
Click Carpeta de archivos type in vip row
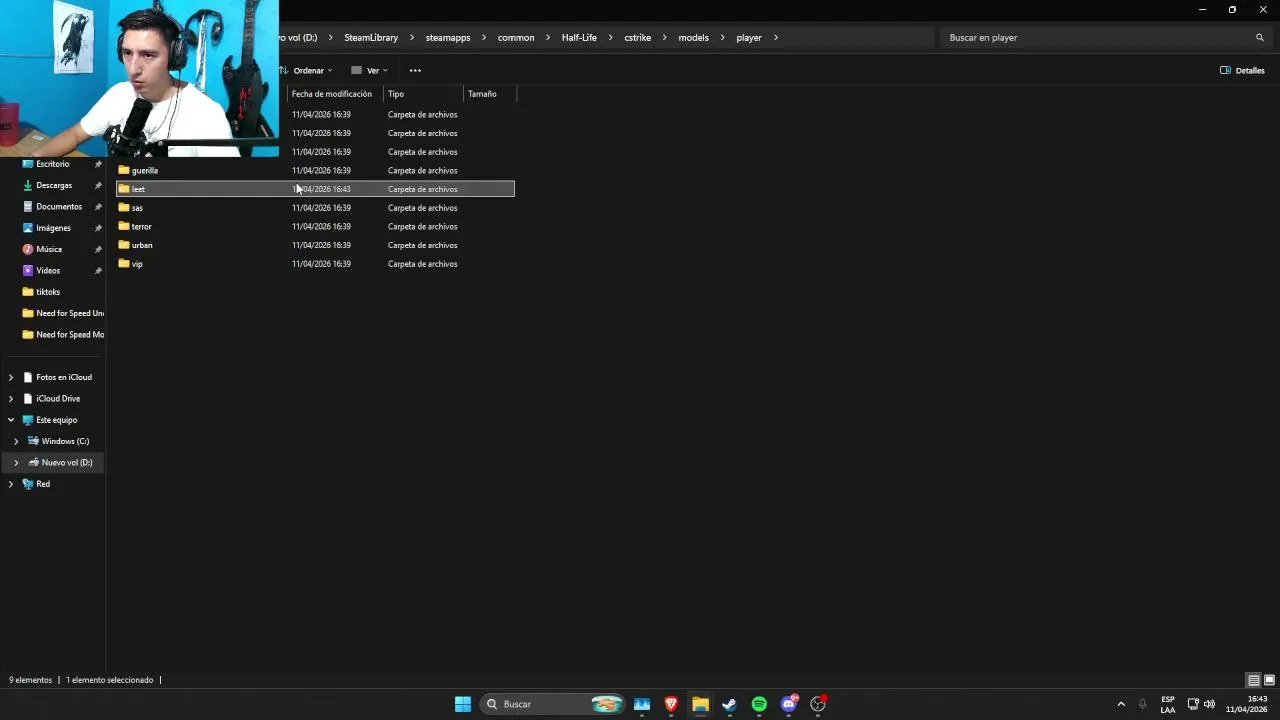tap(422, 264)
